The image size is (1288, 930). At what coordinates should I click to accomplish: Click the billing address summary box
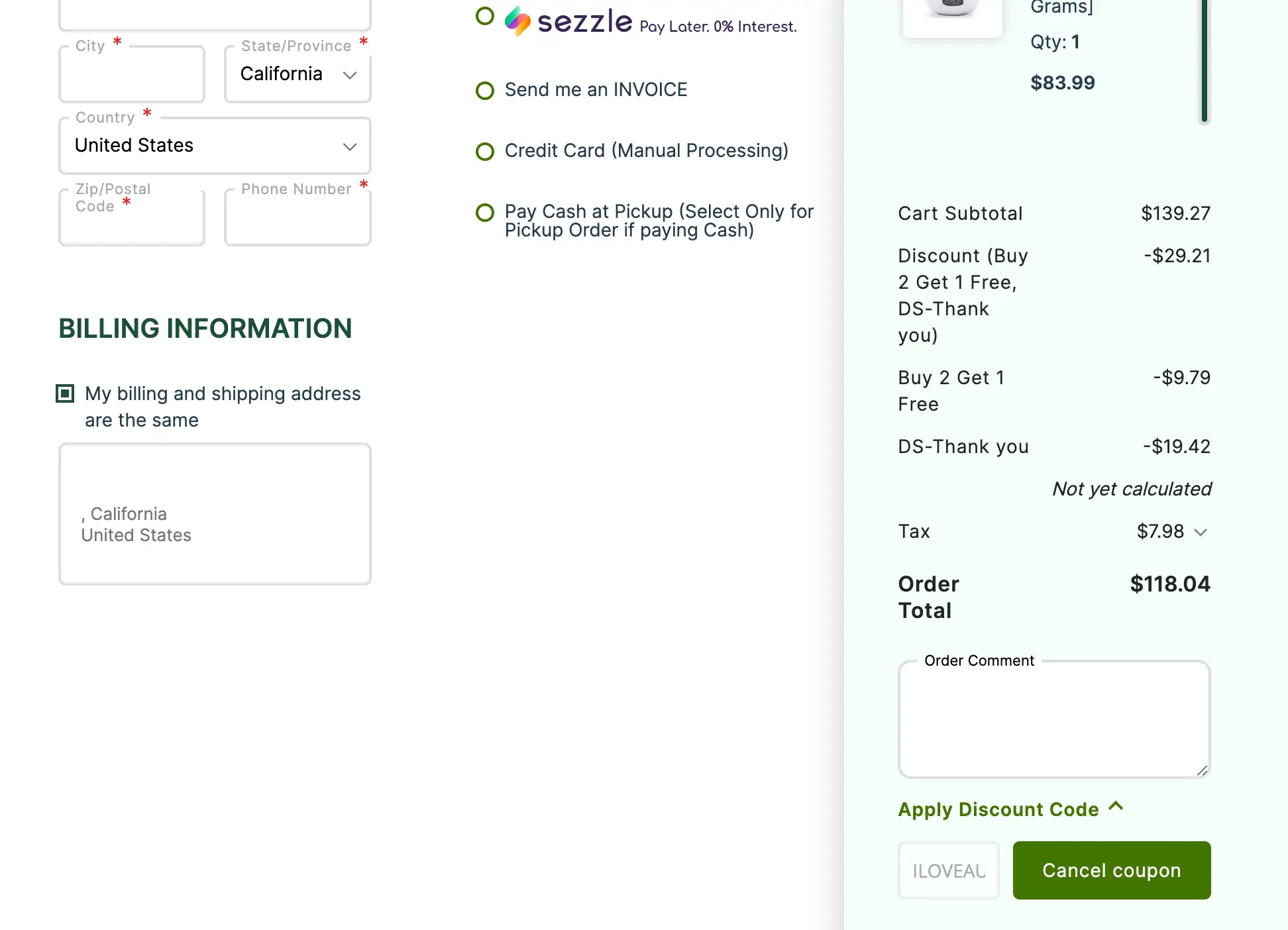(x=215, y=514)
